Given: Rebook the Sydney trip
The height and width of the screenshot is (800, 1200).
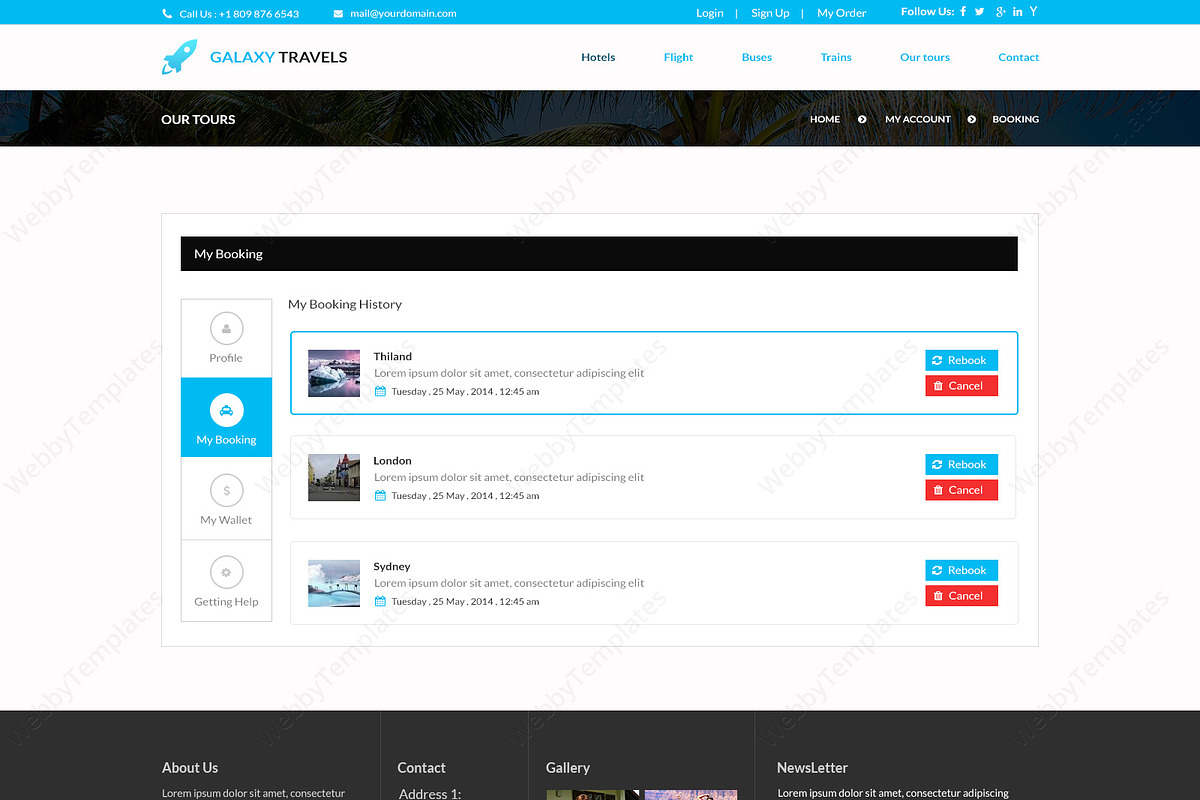Looking at the screenshot, I should 962,570.
